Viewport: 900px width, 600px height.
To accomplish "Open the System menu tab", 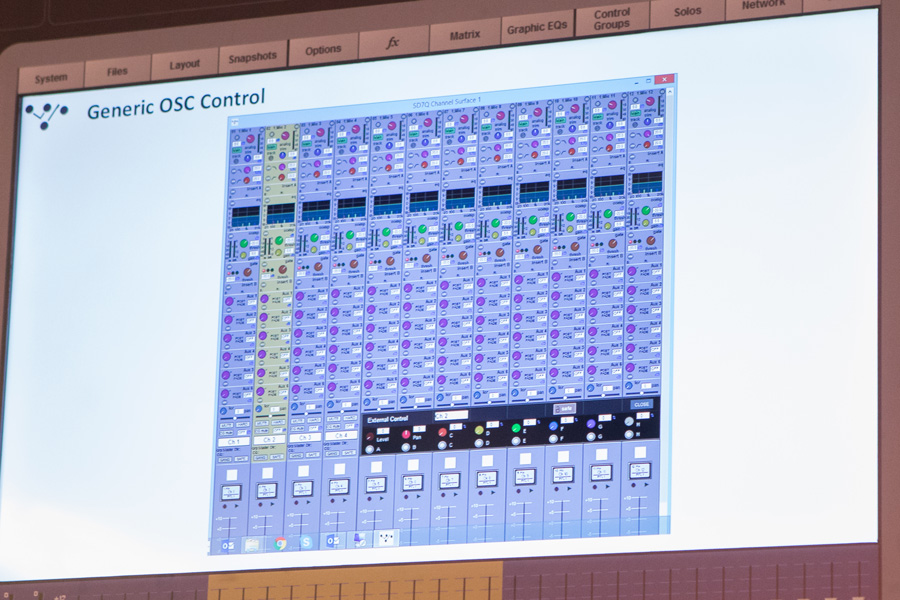I will 51,78.
